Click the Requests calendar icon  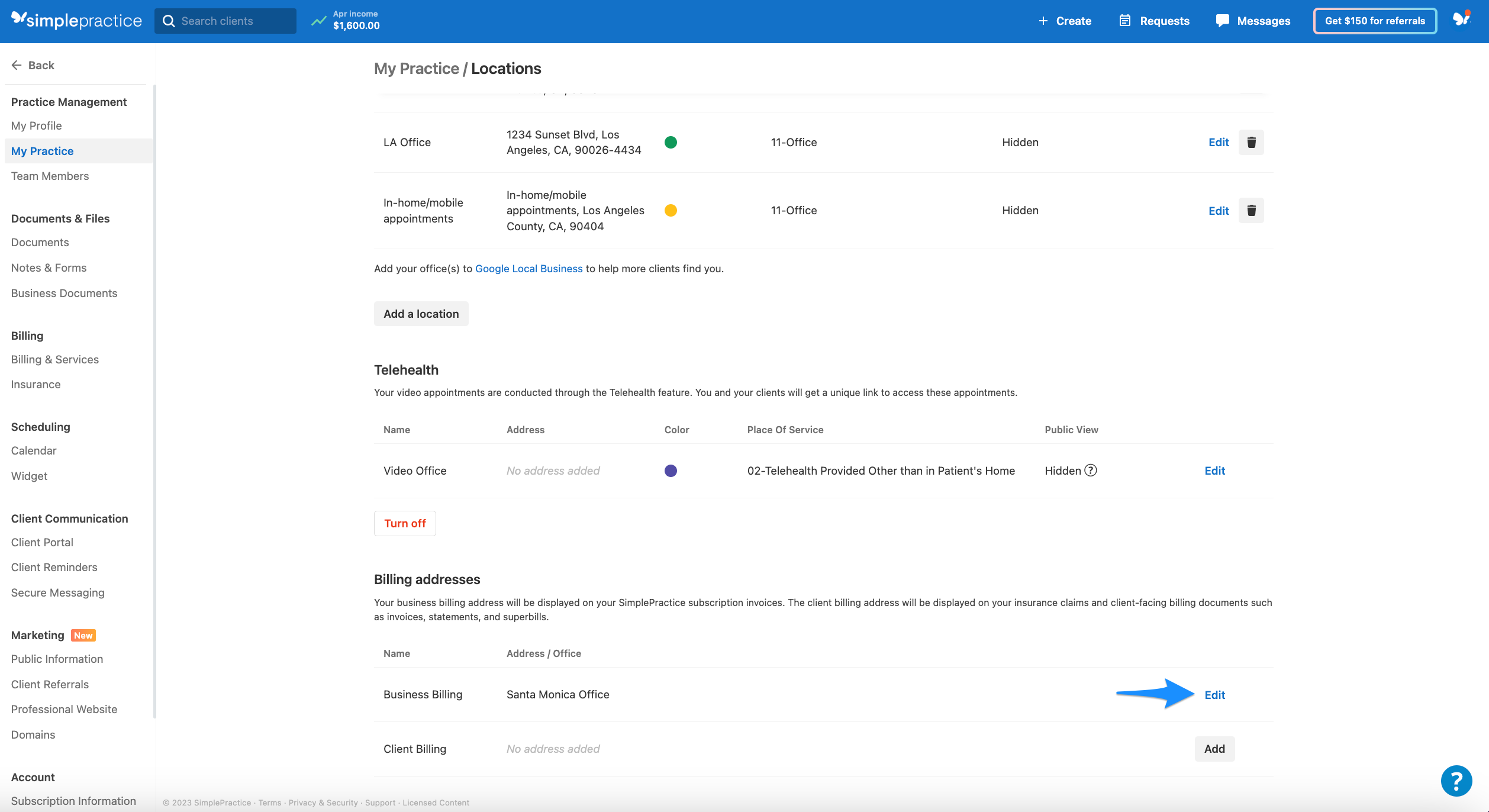tap(1125, 21)
